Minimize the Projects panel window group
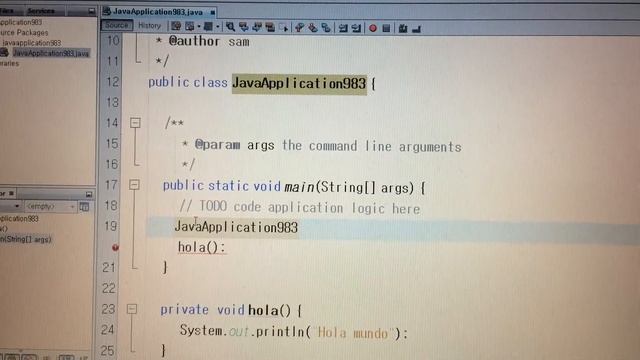 coord(91,11)
